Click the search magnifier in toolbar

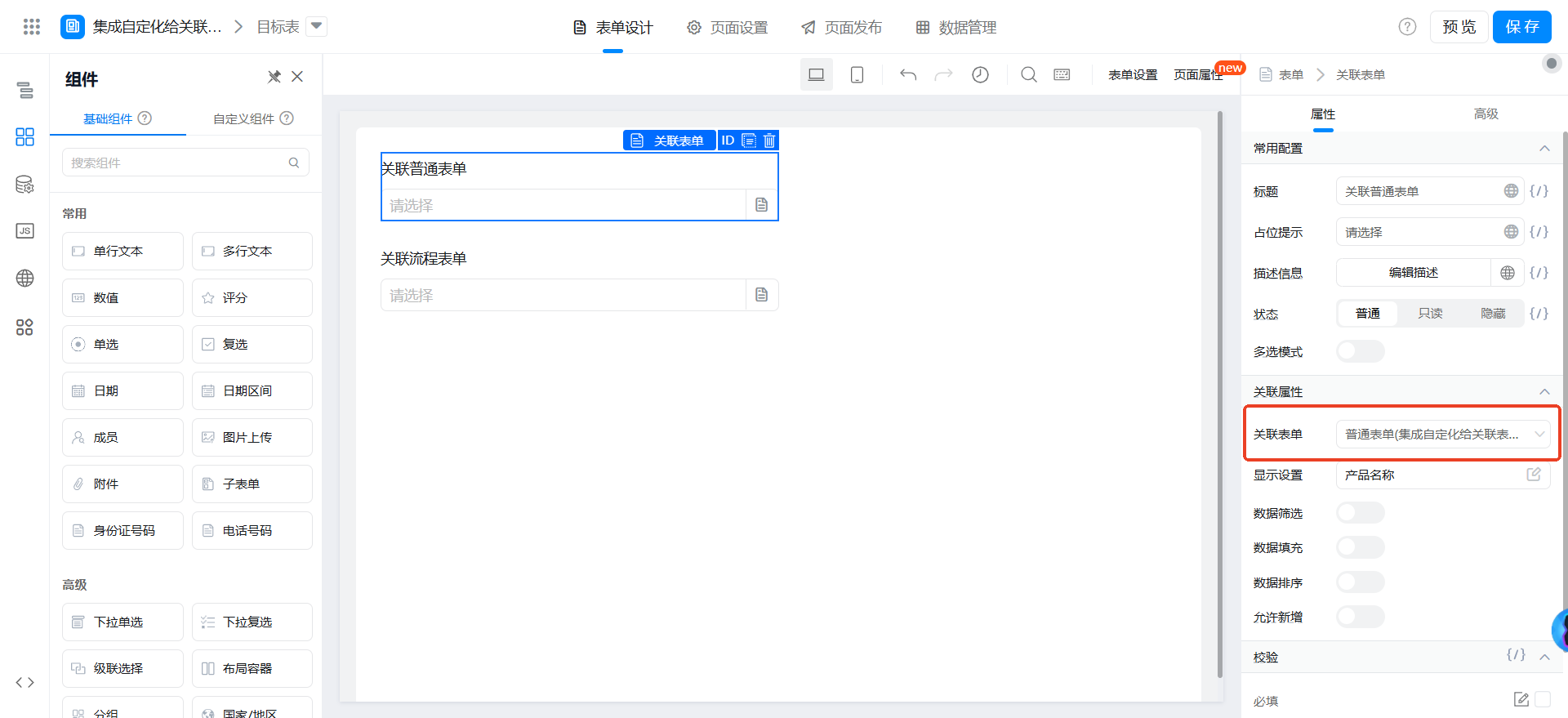(1029, 74)
